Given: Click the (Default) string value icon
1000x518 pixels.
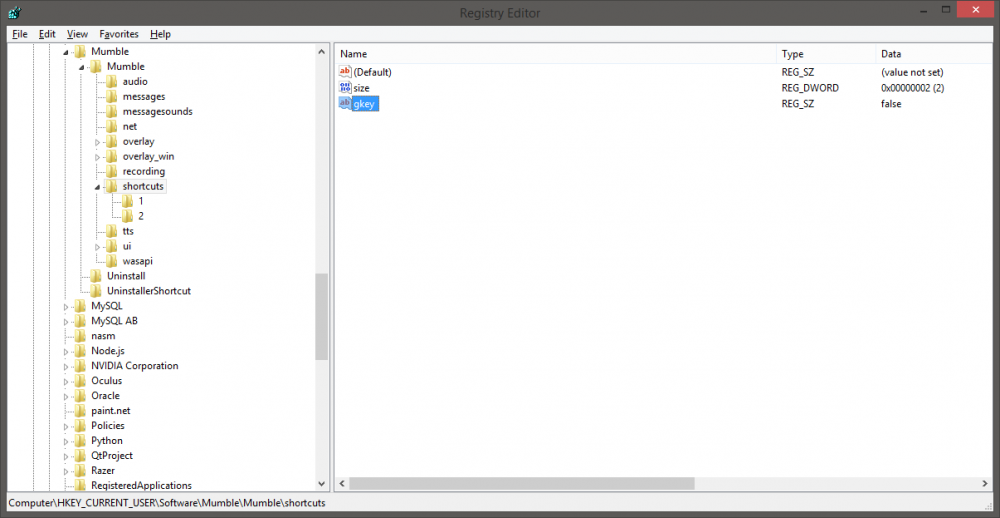Looking at the screenshot, I should [345, 72].
